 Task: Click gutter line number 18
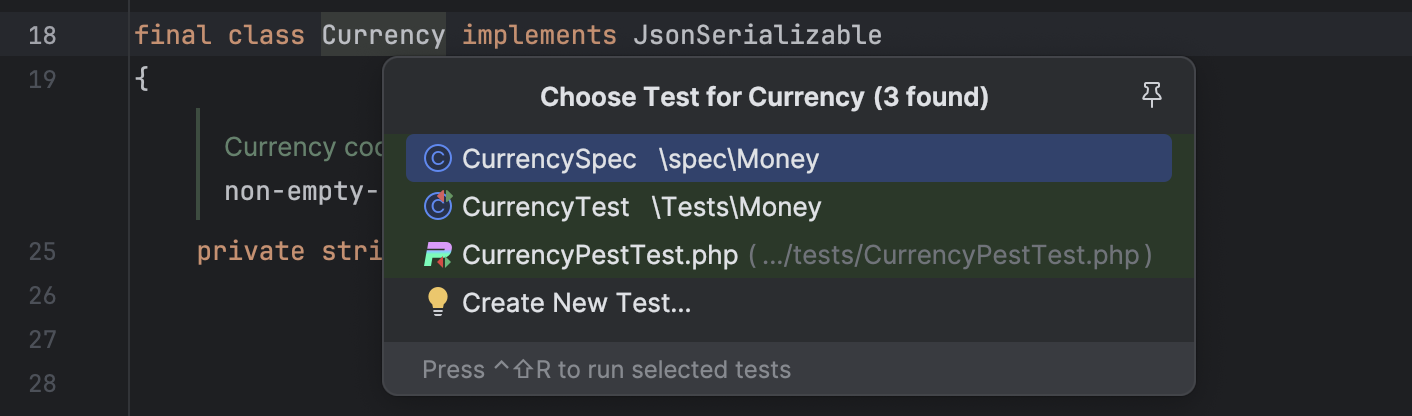click(43, 36)
